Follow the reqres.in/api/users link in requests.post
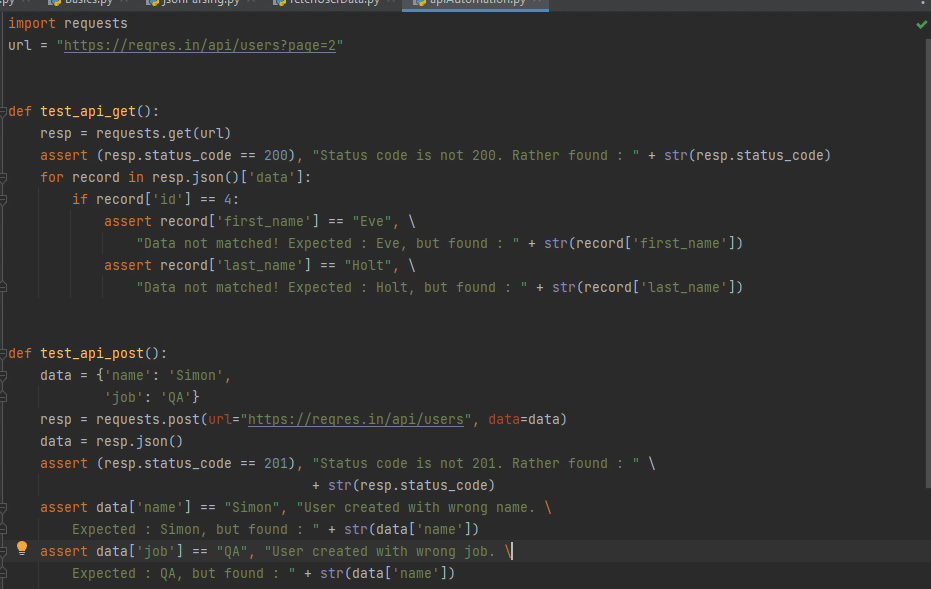This screenshot has height=589, width=931. tap(356, 419)
